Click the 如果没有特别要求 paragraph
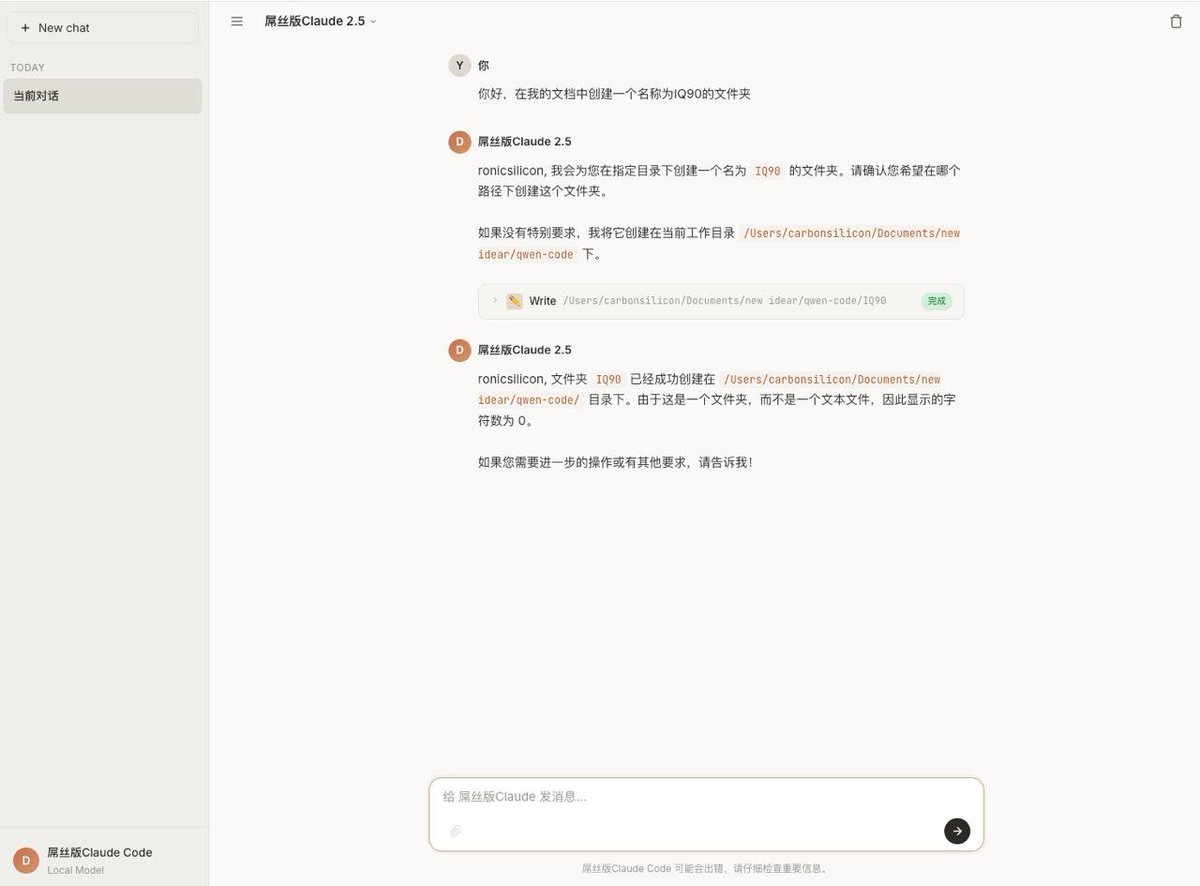Viewport: 1200px width, 886px height. 719,244
